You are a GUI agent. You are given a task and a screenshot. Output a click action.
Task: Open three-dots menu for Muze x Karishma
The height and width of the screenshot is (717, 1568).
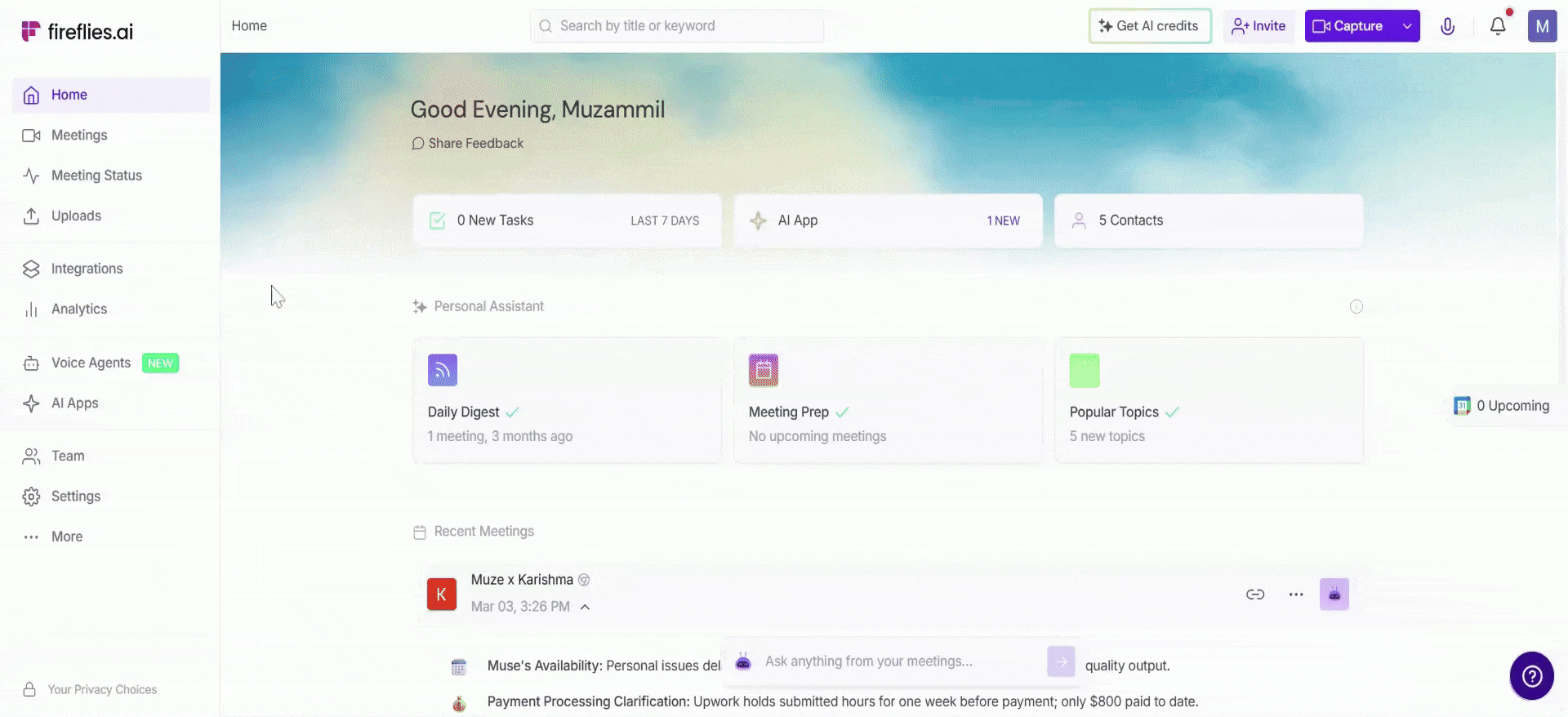click(x=1296, y=595)
